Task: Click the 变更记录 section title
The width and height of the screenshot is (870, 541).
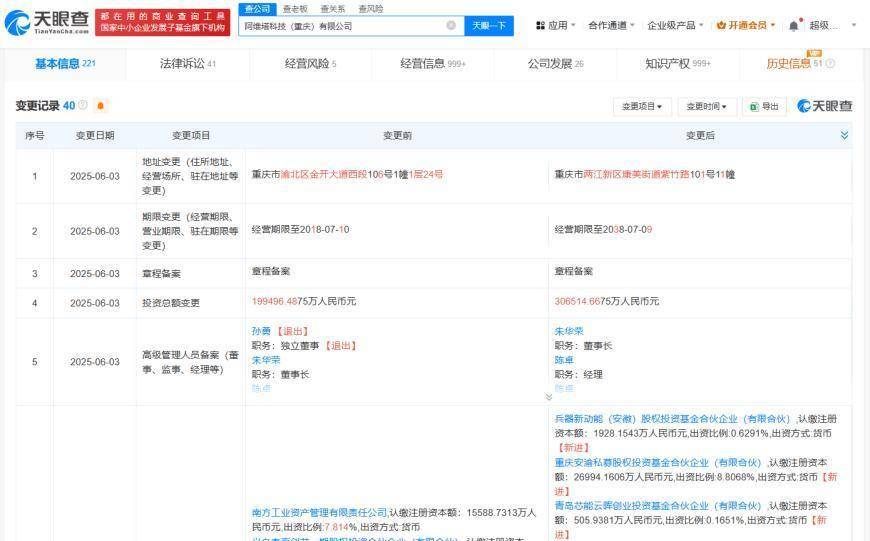Action: (38, 105)
